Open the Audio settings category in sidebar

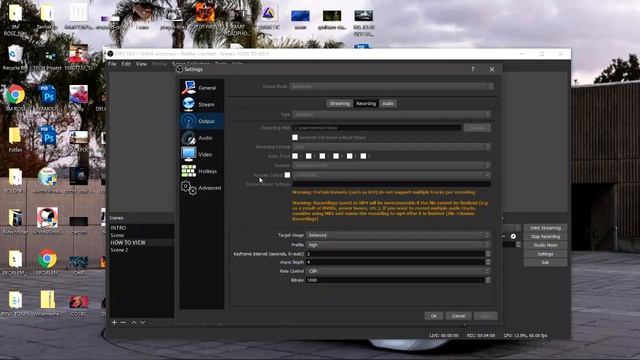click(x=202, y=138)
